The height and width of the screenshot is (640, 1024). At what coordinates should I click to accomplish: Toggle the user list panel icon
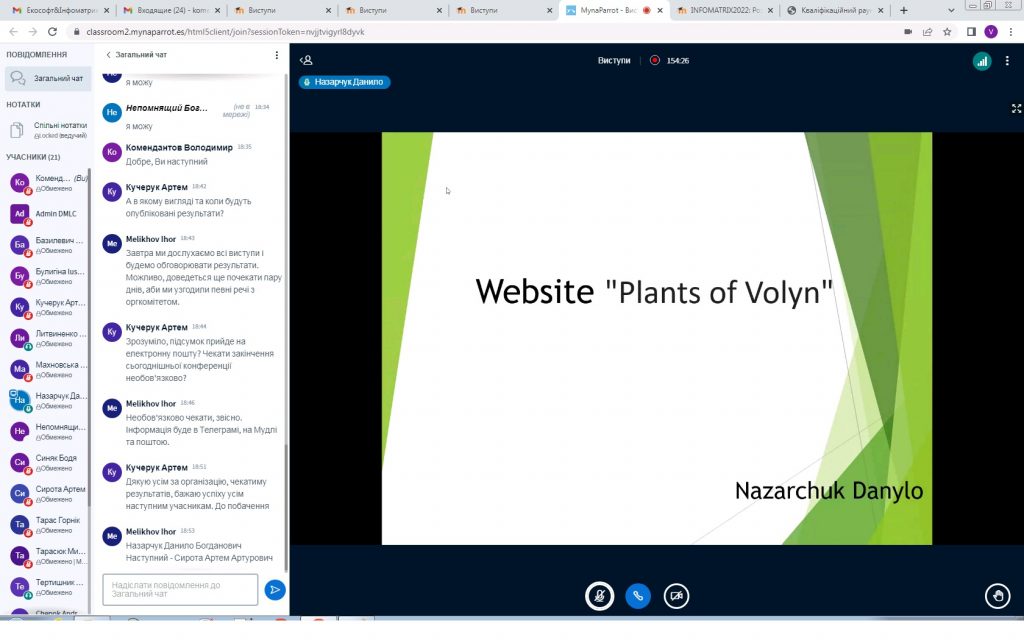pyautogui.click(x=307, y=60)
